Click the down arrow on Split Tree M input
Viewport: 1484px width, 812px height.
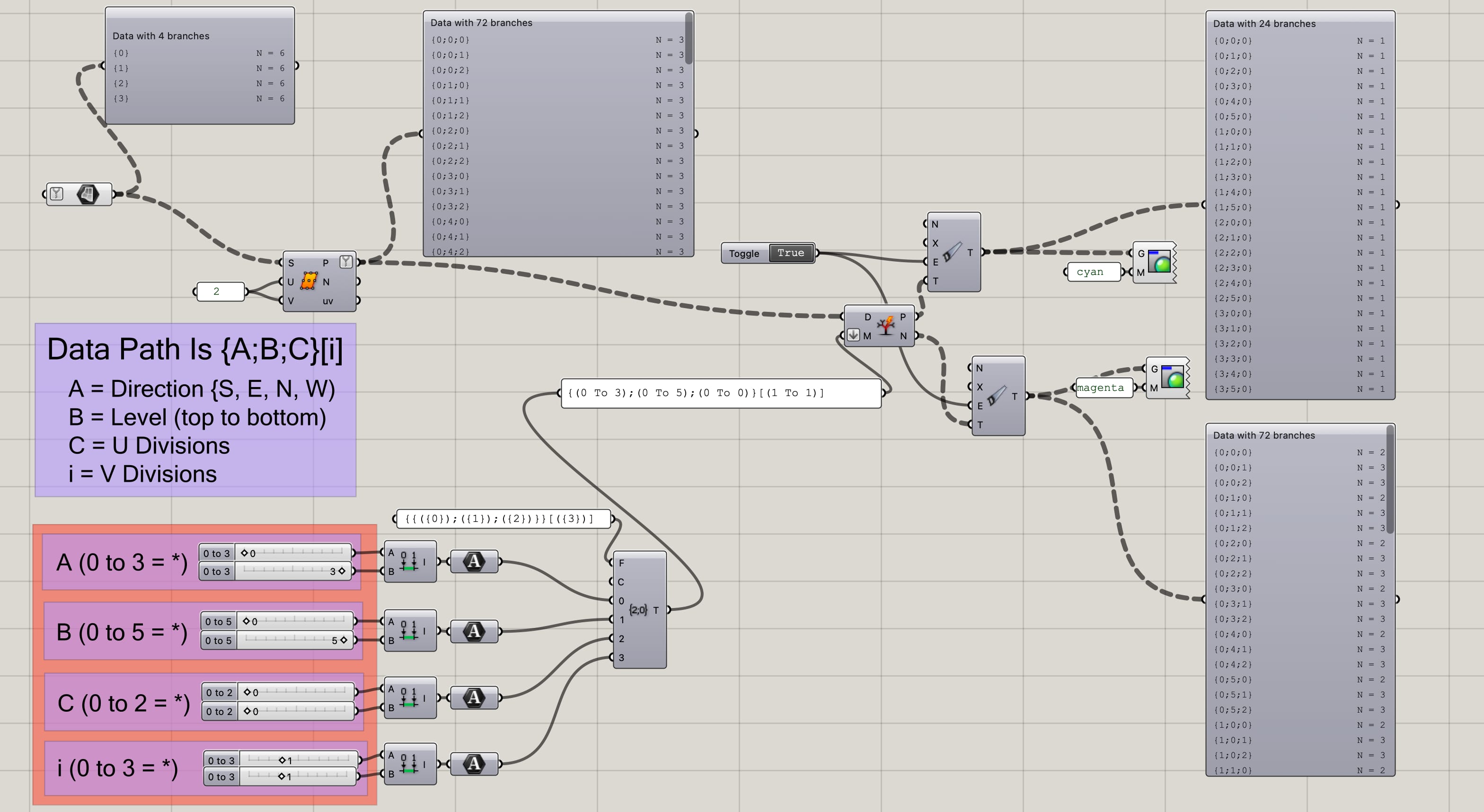click(x=853, y=335)
